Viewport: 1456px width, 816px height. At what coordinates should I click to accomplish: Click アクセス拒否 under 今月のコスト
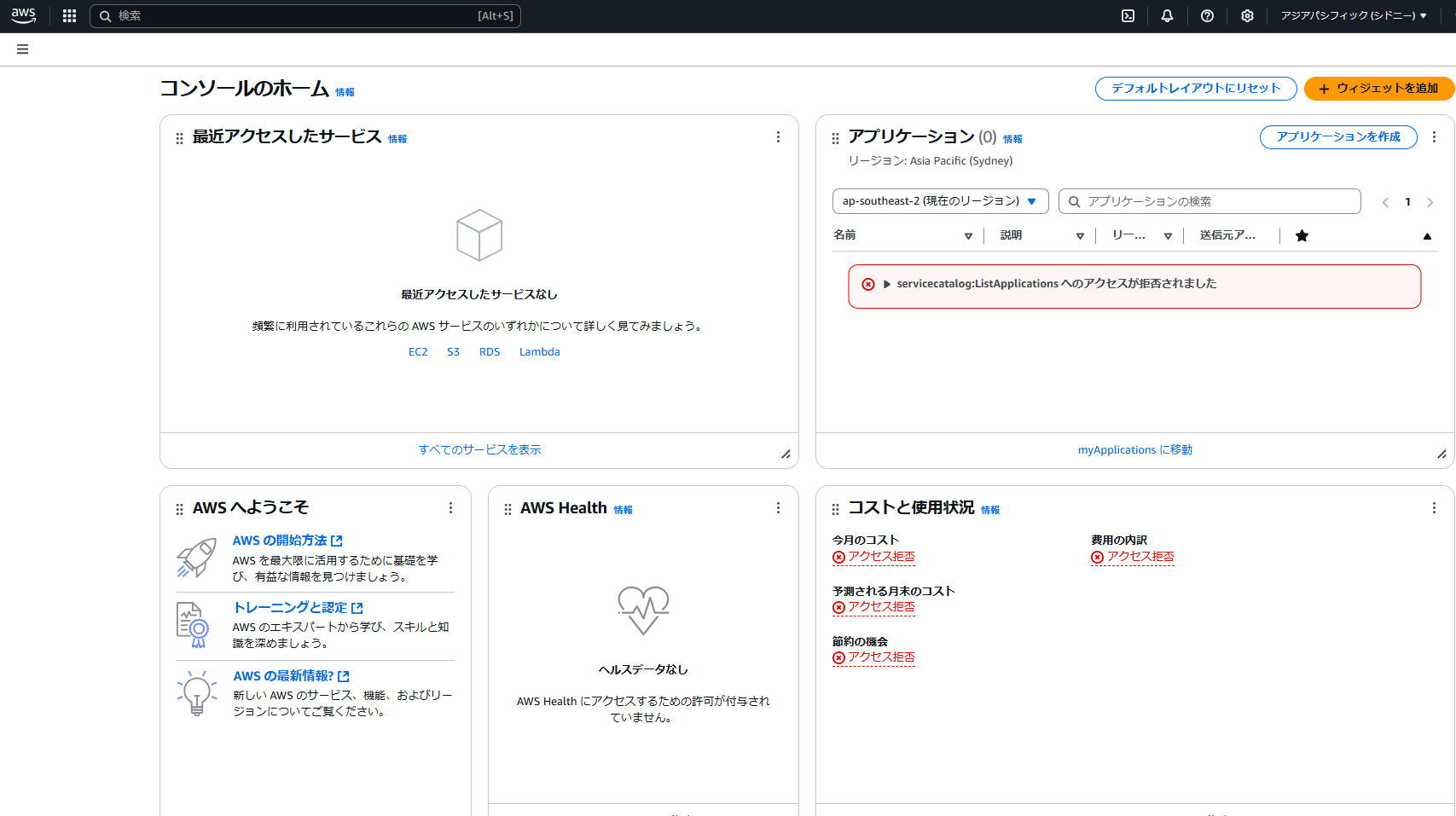[x=873, y=557]
